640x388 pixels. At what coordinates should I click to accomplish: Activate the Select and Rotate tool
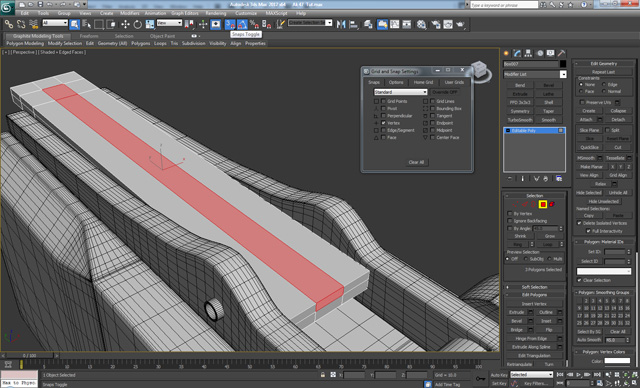138,24
